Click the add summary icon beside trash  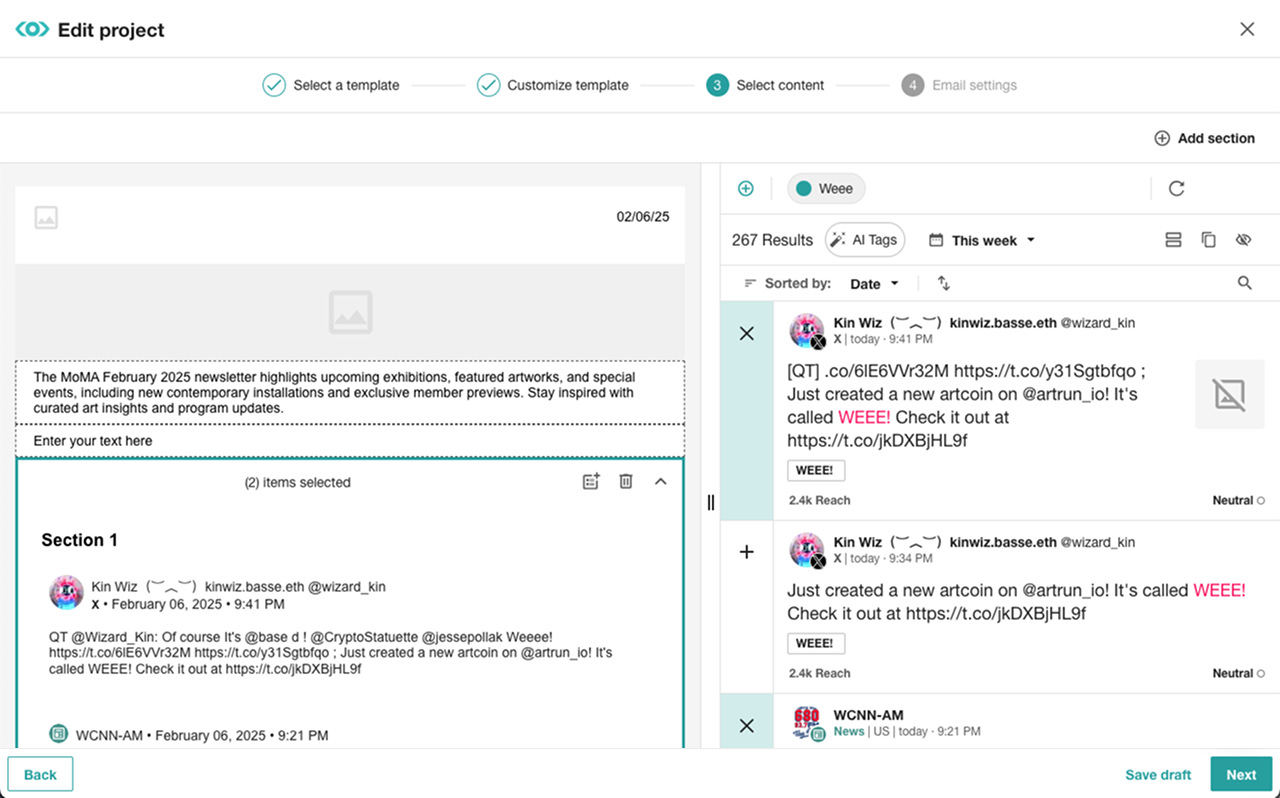pyautogui.click(x=591, y=482)
